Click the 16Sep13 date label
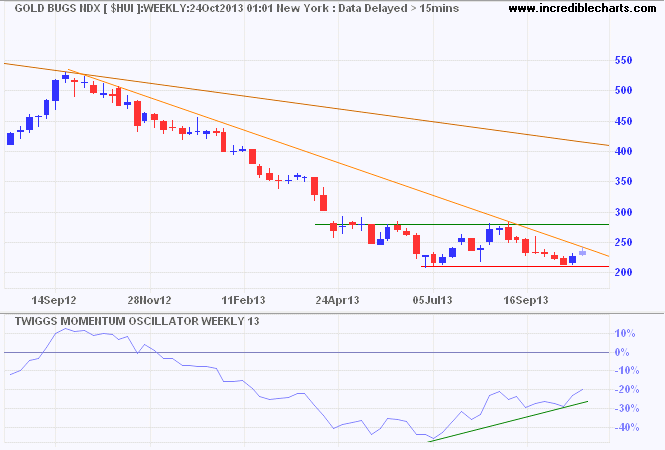The width and height of the screenshot is (665, 450). 526,300
